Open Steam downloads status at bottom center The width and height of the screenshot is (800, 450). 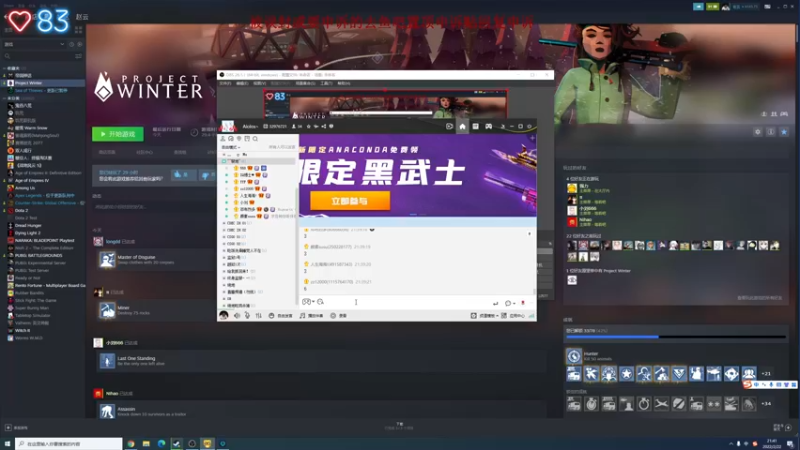coord(399,426)
